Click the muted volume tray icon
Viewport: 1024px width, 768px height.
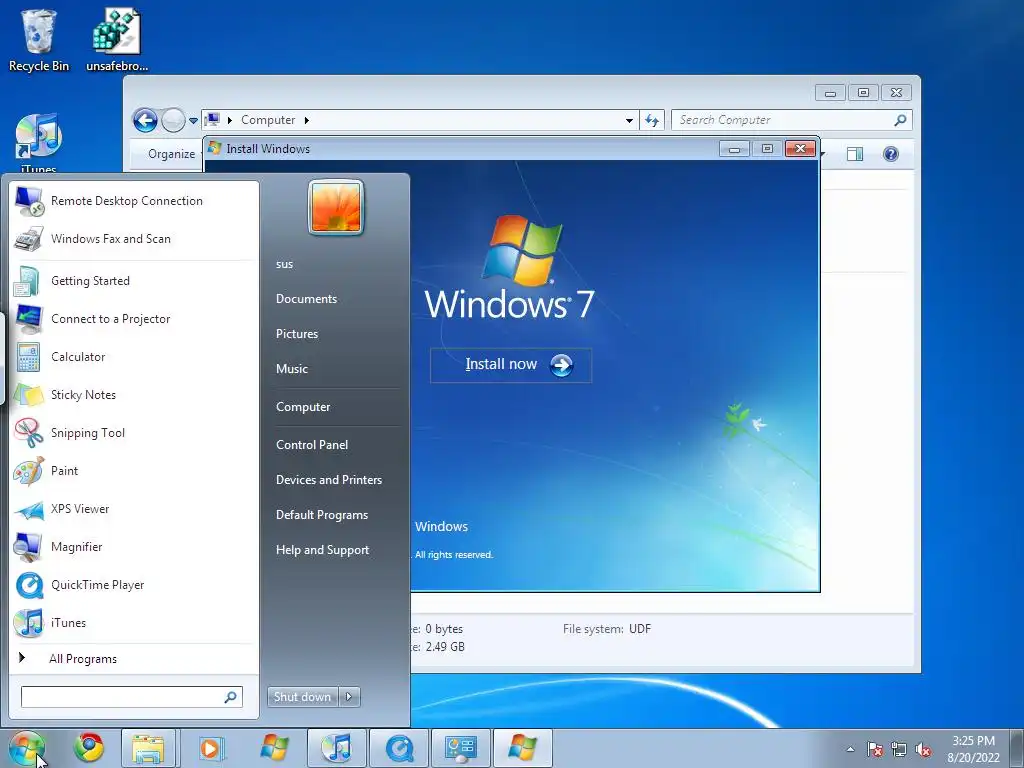click(x=923, y=749)
